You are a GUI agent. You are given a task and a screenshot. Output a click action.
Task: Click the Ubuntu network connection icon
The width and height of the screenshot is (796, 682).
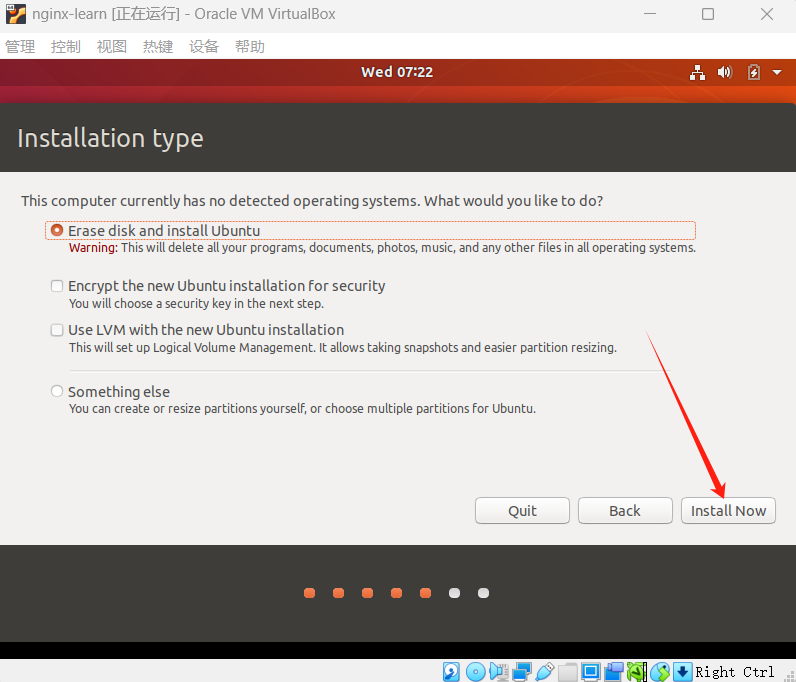pos(698,73)
